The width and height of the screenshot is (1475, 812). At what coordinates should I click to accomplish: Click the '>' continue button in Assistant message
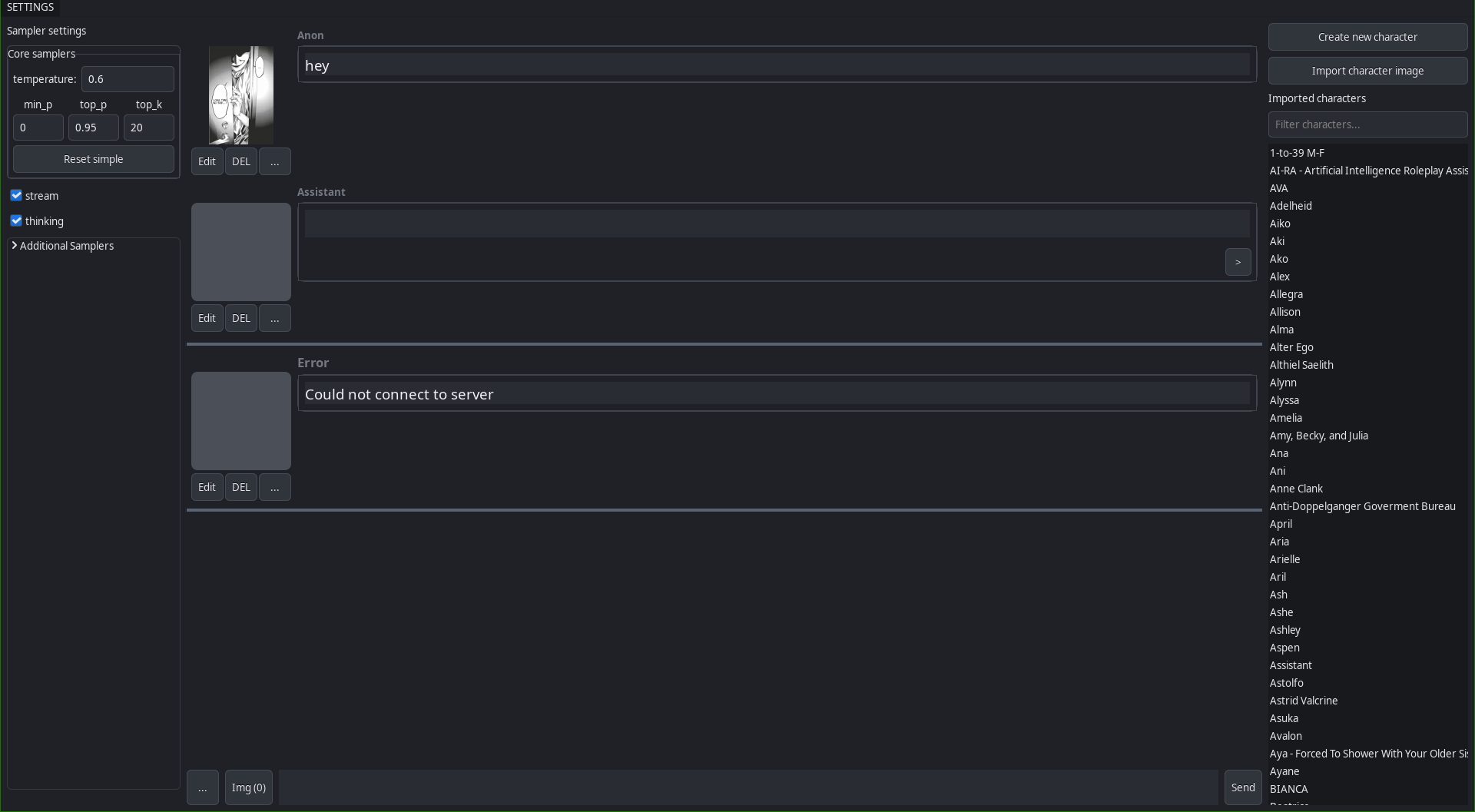1238,262
